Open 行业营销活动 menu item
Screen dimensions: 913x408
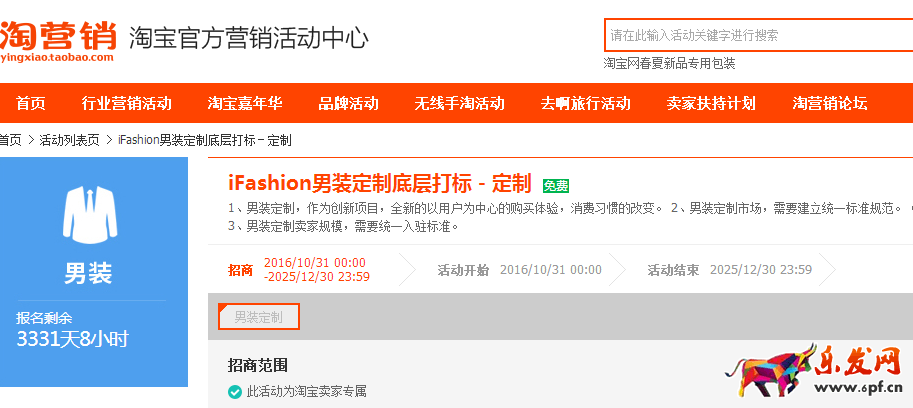pos(126,104)
